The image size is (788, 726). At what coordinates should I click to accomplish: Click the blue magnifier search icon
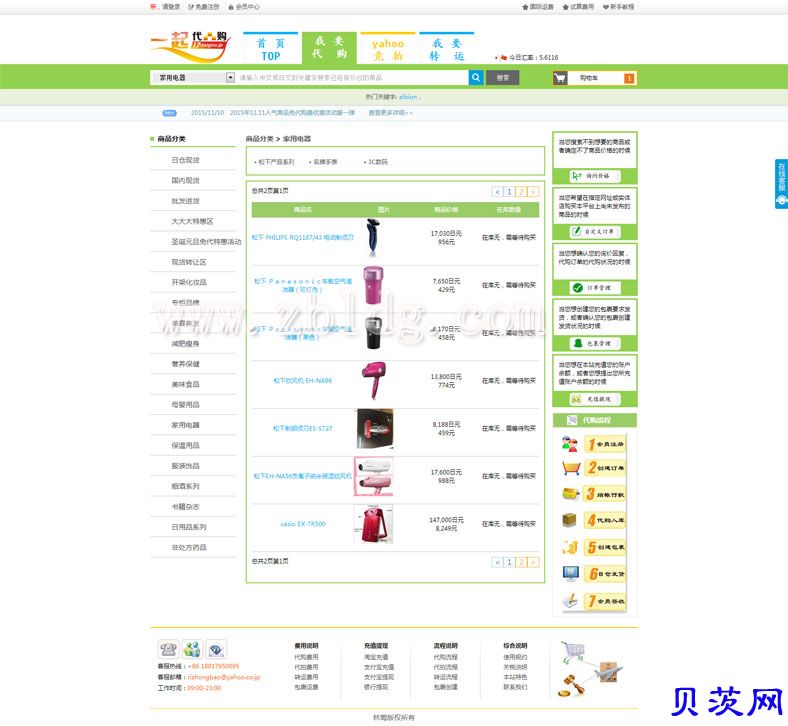475,77
